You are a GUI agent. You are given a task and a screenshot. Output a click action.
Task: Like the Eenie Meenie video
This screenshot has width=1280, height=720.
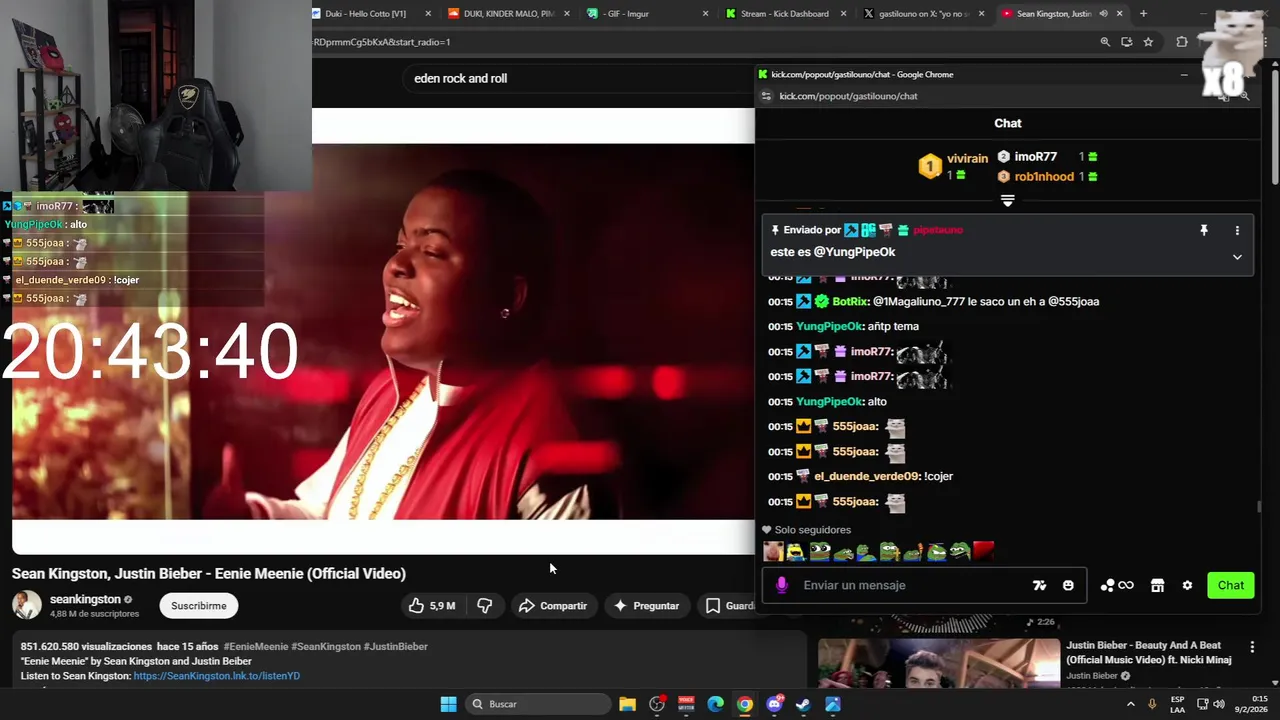pos(432,606)
